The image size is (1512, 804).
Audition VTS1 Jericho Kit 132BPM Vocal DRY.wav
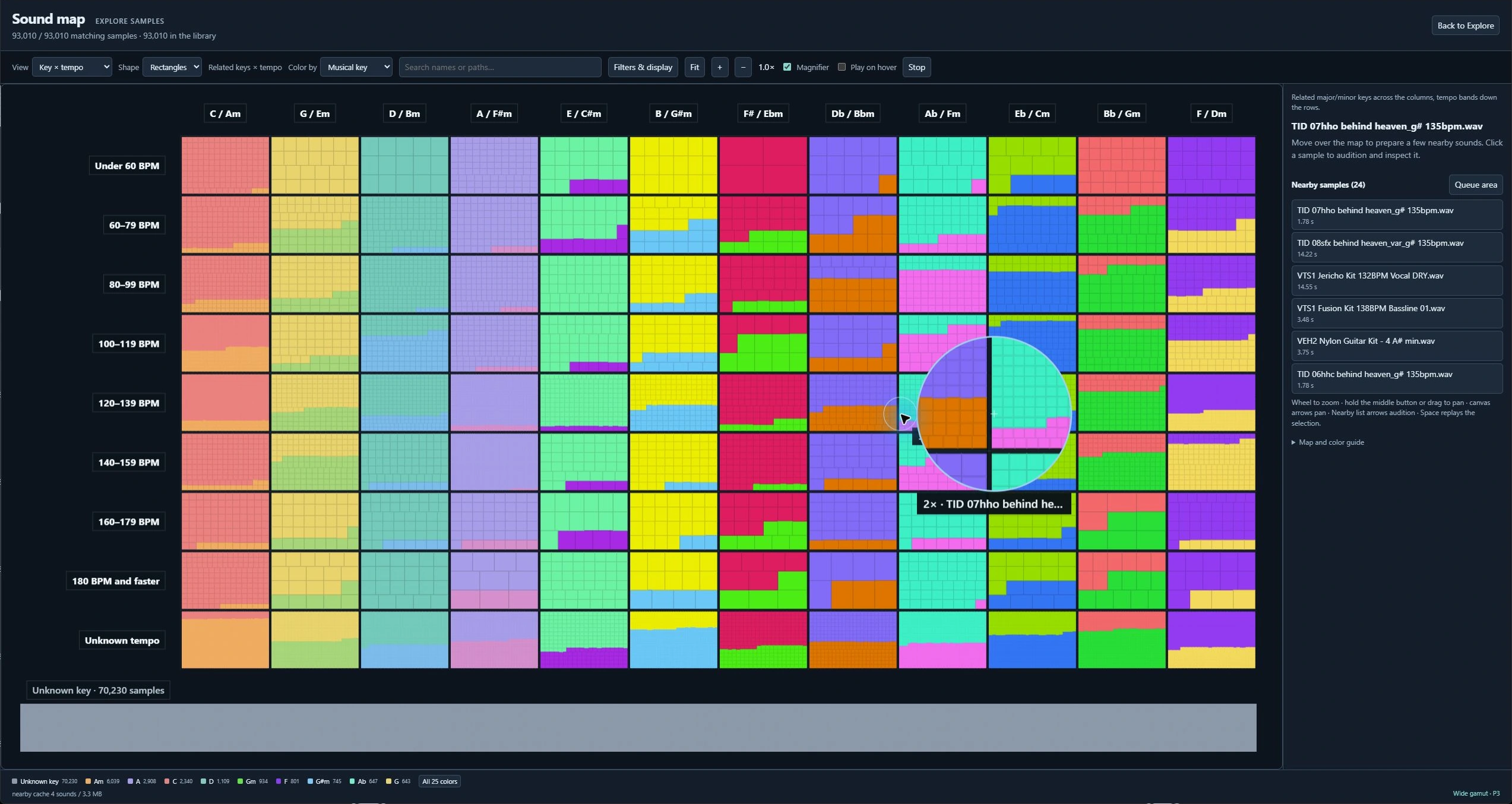(1397, 280)
